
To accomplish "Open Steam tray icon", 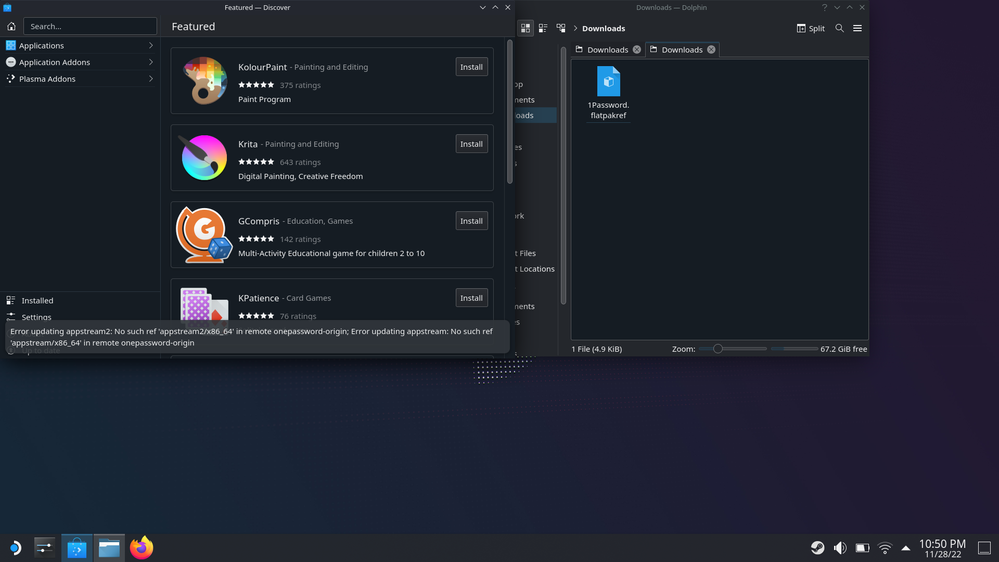I will coord(817,548).
